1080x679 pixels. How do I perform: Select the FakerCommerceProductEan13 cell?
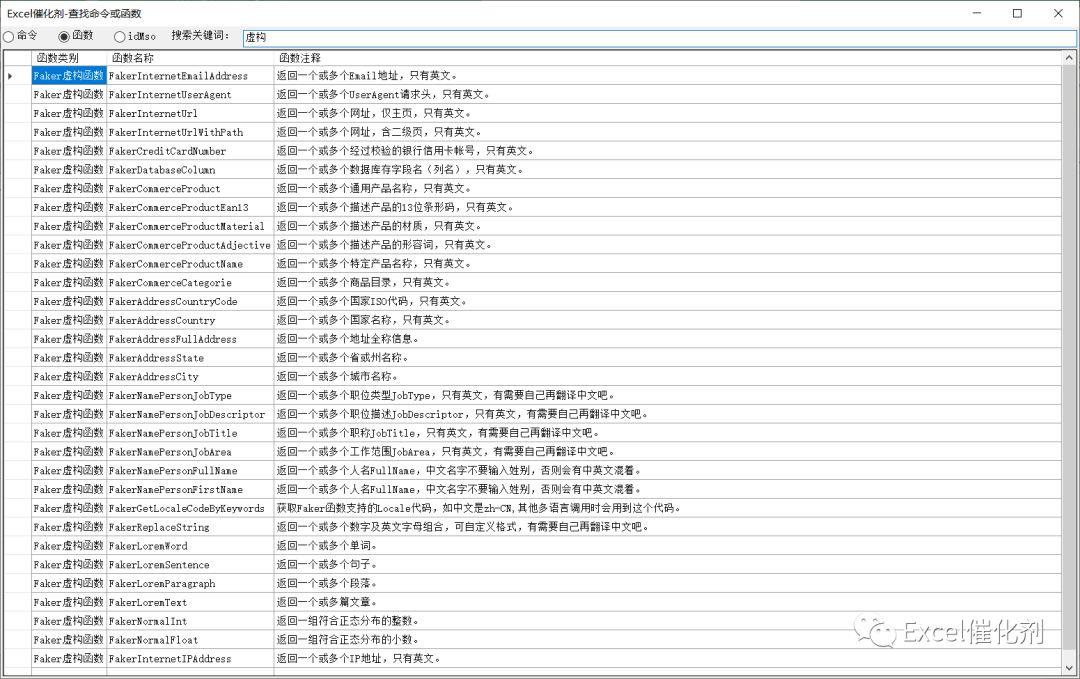coord(190,207)
